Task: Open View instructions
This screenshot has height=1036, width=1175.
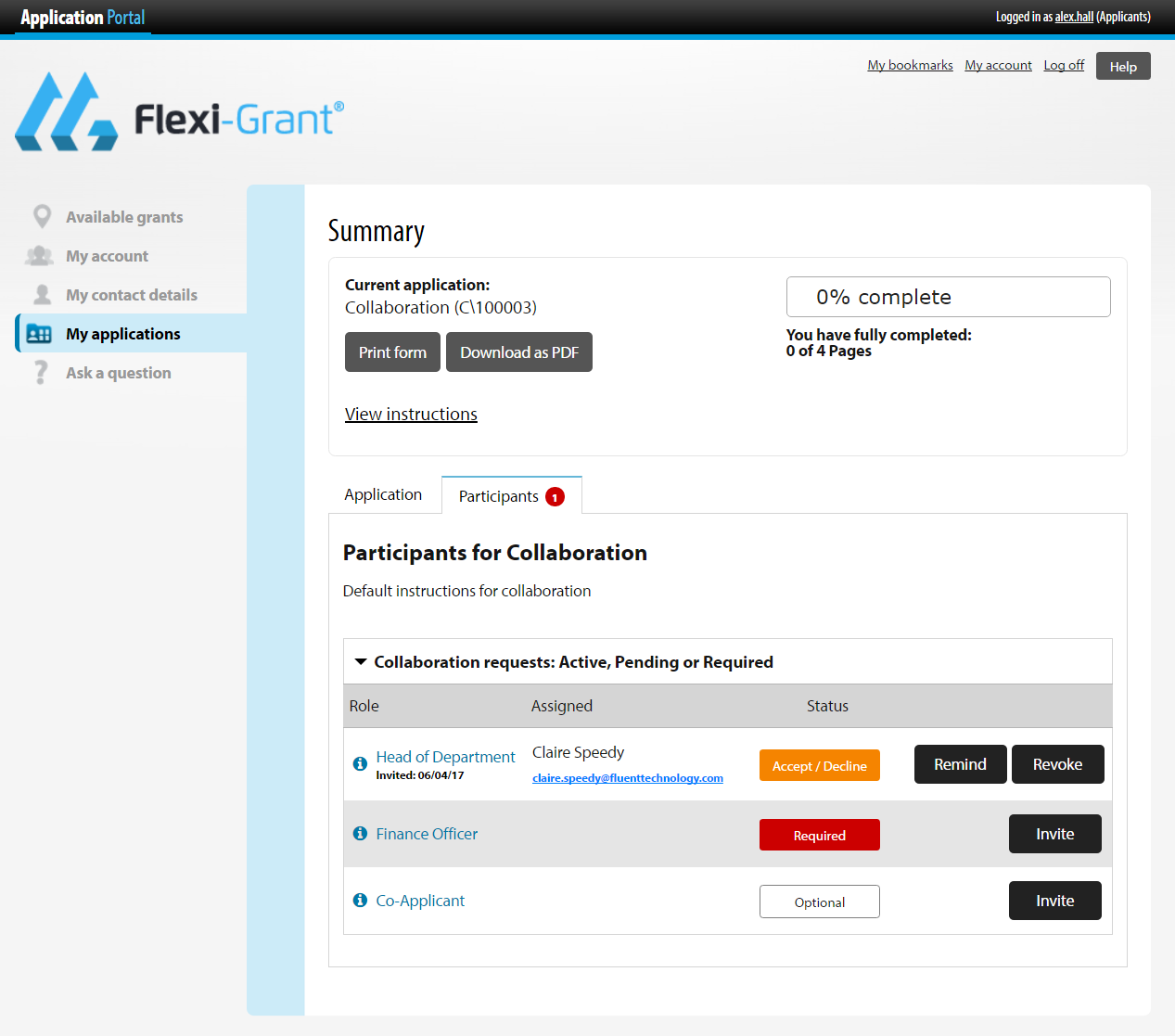Action: pyautogui.click(x=411, y=414)
